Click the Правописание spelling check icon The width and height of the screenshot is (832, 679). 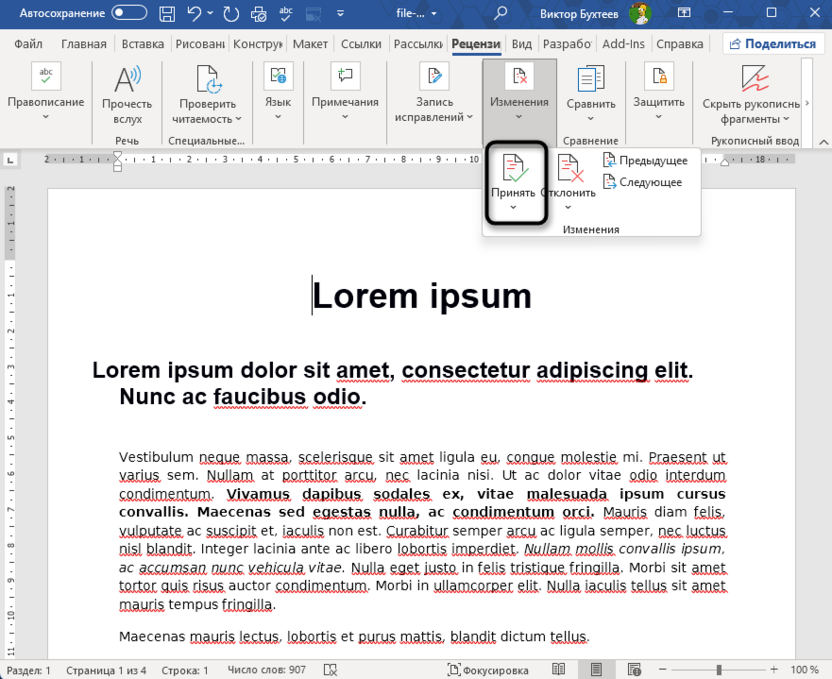pos(46,76)
